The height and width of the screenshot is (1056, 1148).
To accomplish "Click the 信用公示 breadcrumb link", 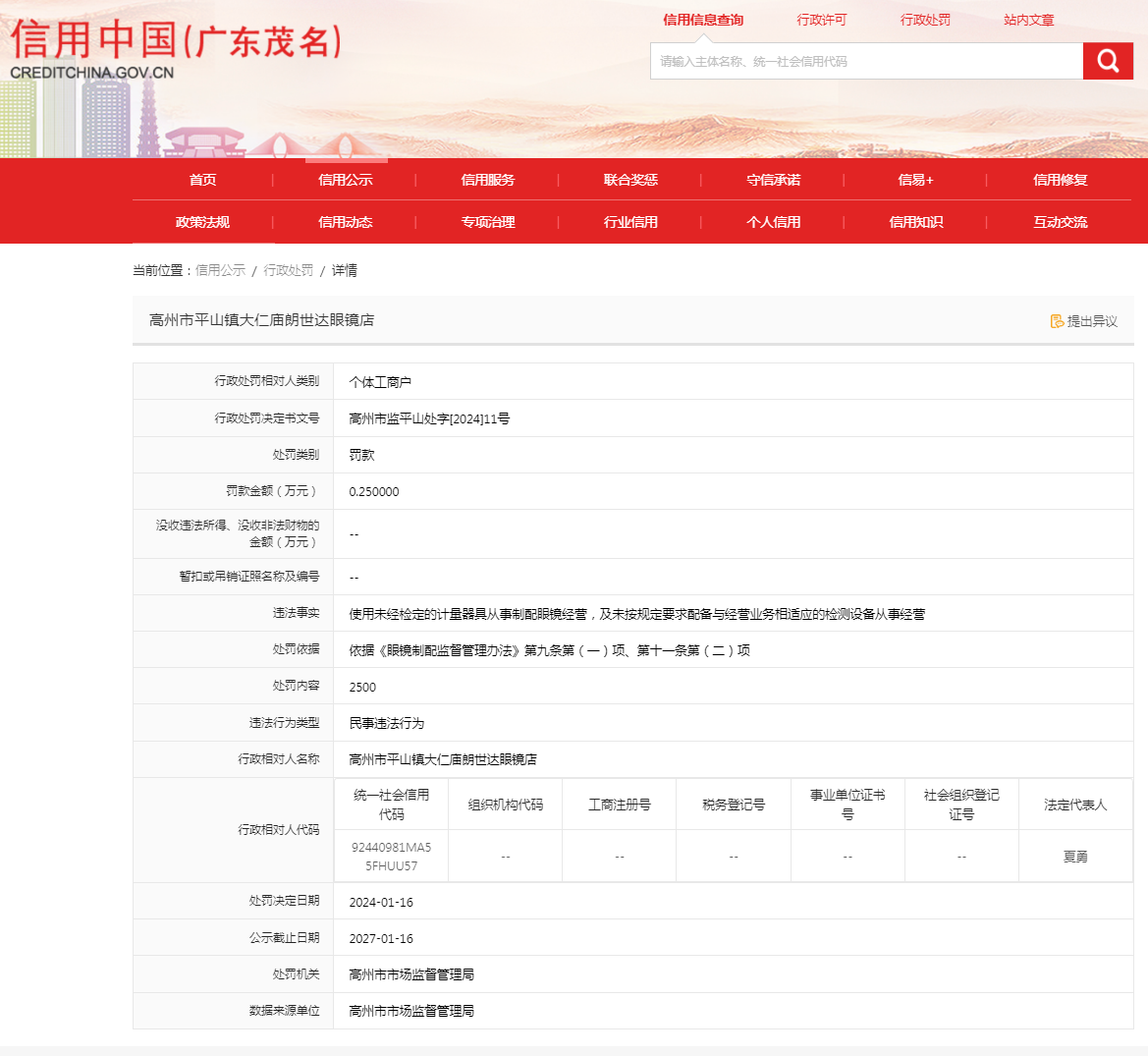I will click(x=220, y=270).
